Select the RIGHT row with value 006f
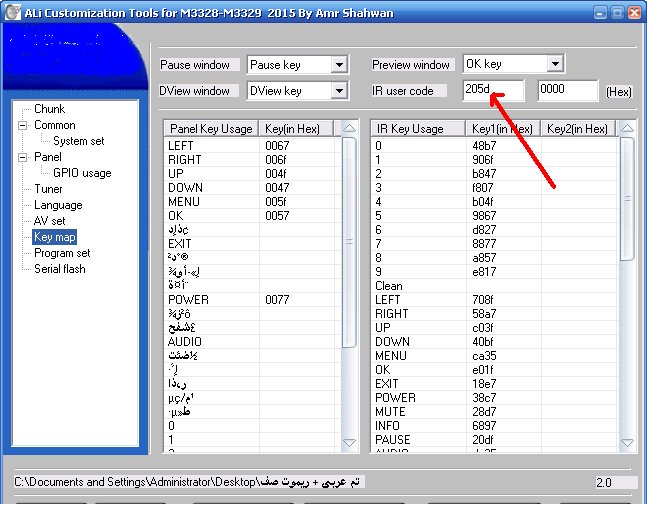Image resolution: width=647 pixels, height=505 pixels. point(253,160)
